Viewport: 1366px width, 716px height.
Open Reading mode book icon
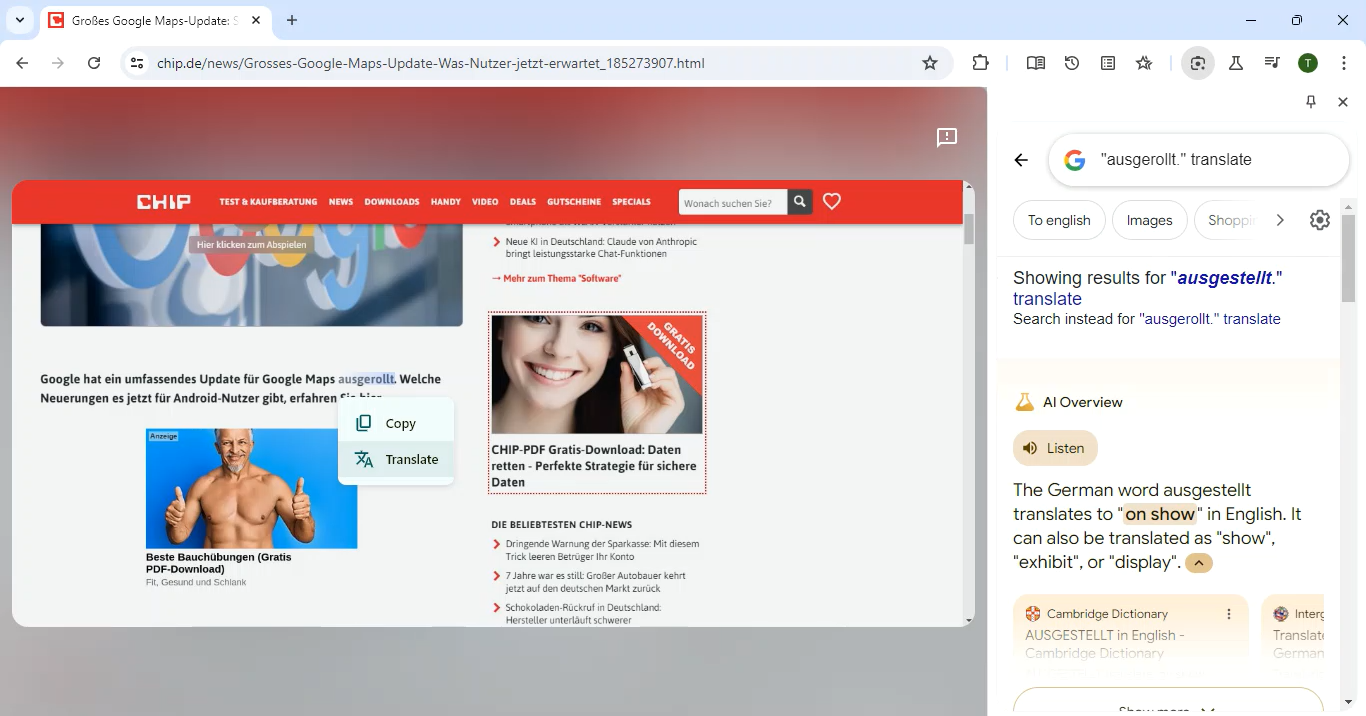pos(1036,63)
